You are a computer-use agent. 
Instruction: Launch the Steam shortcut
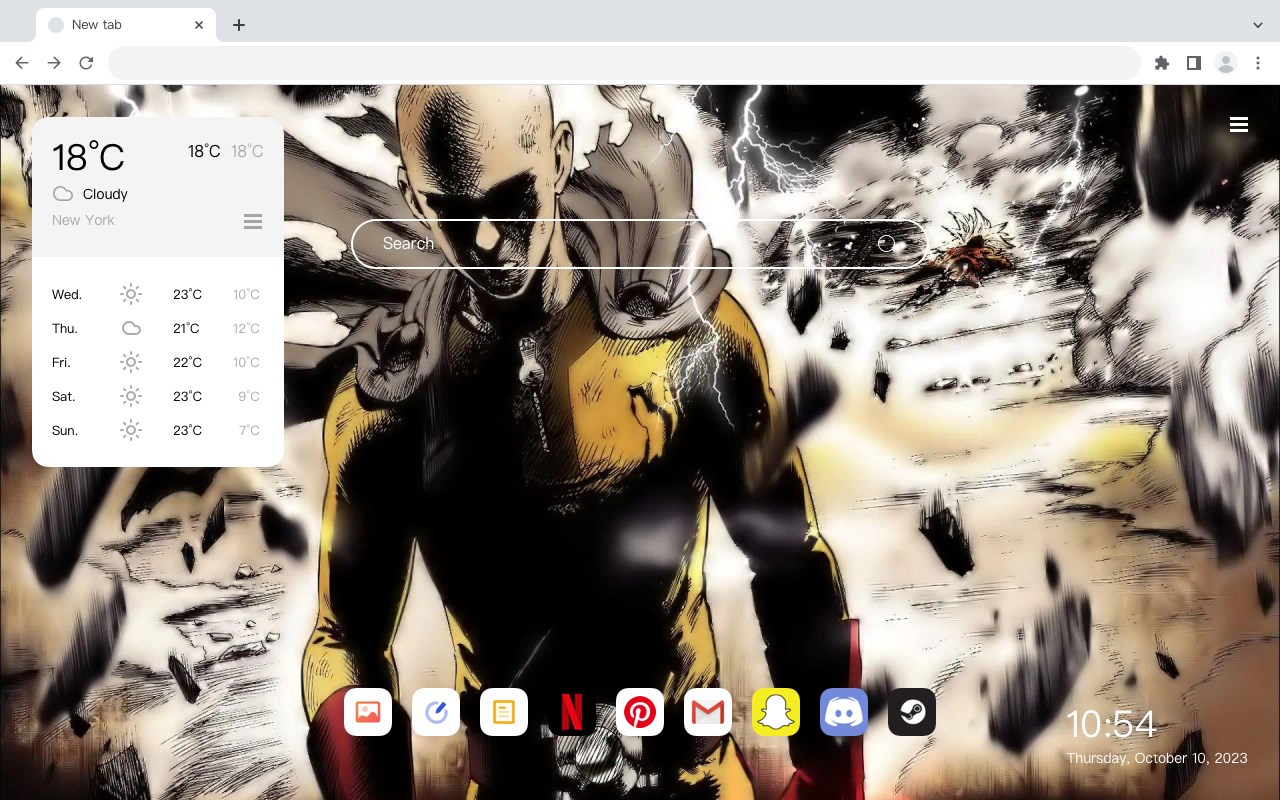click(912, 712)
